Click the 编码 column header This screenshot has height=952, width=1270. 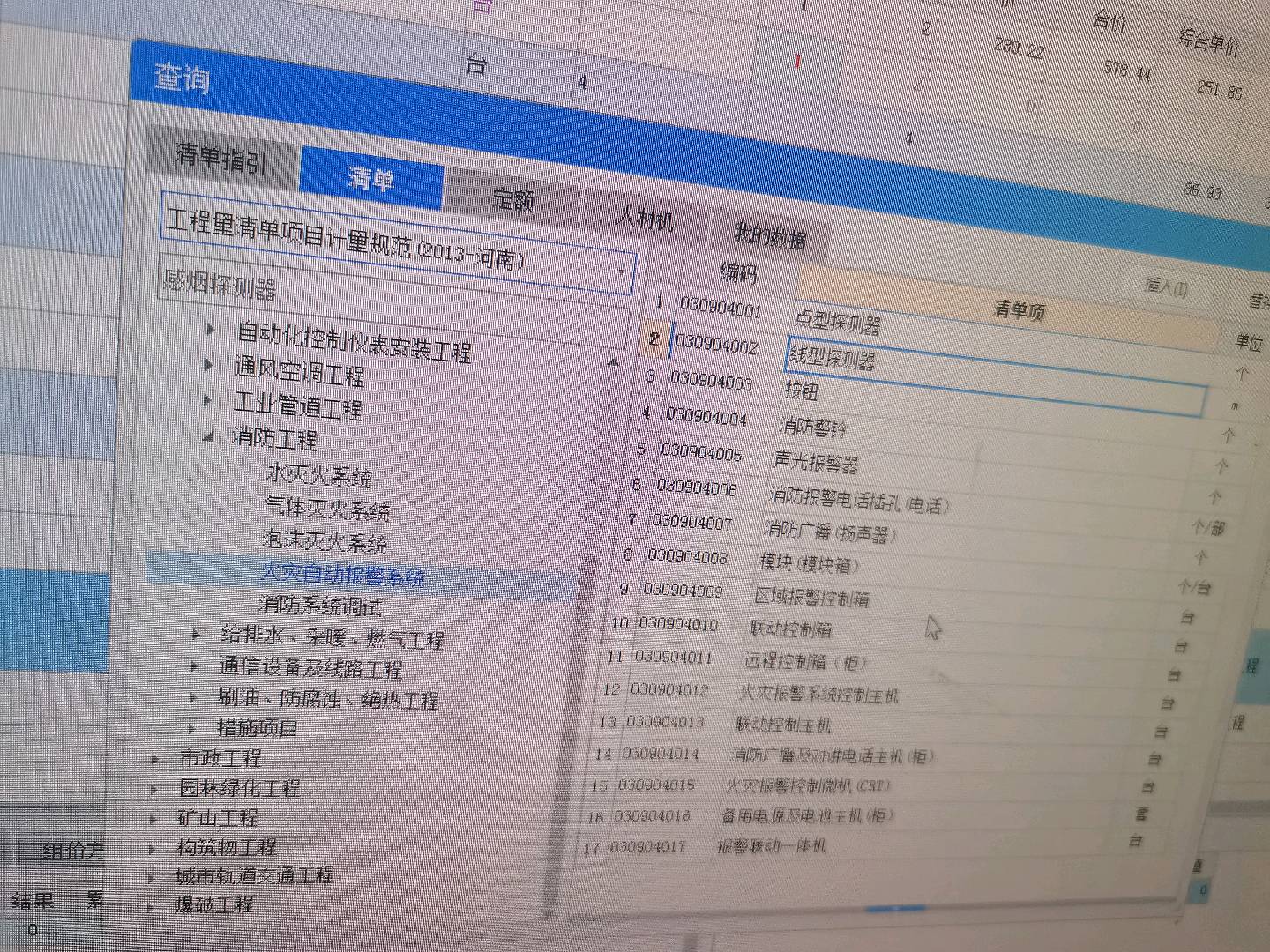point(737,273)
